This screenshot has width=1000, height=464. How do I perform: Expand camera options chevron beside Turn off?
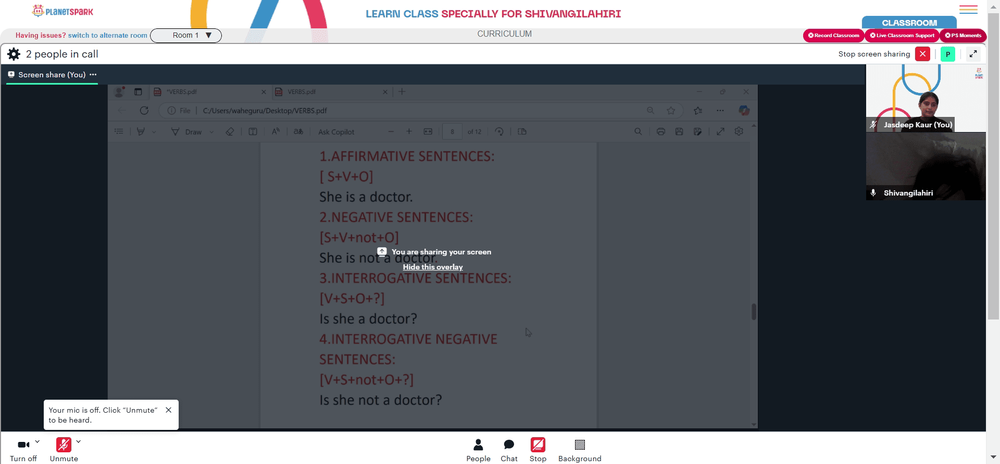point(37,441)
